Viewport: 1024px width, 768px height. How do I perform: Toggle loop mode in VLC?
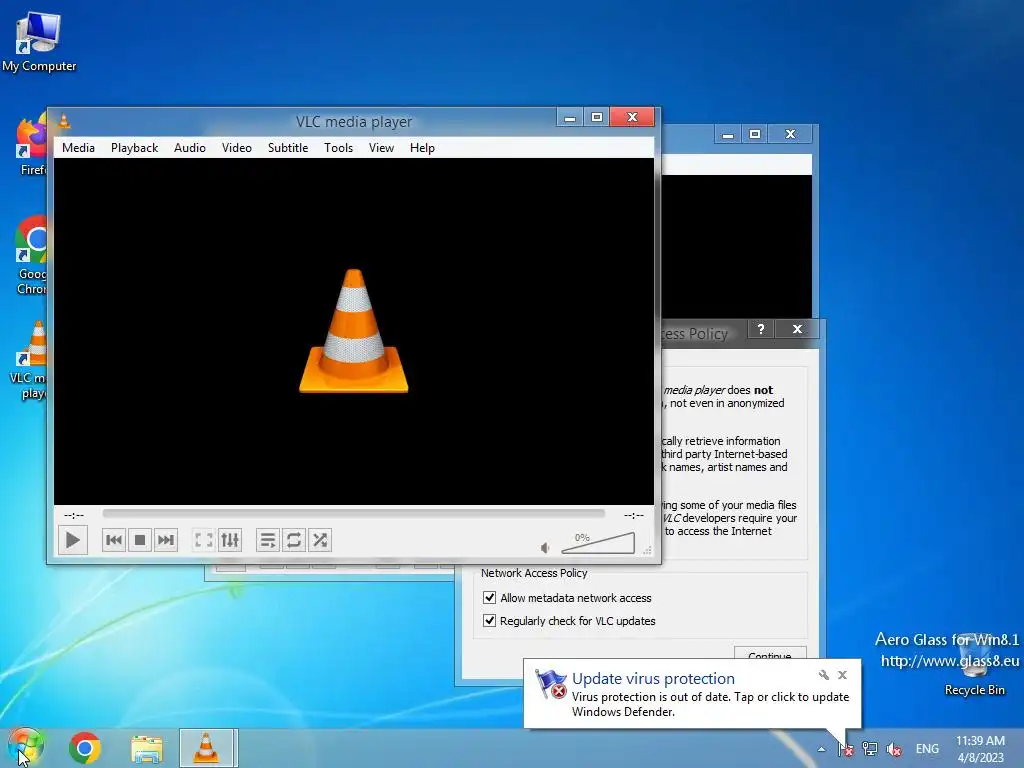(x=294, y=540)
